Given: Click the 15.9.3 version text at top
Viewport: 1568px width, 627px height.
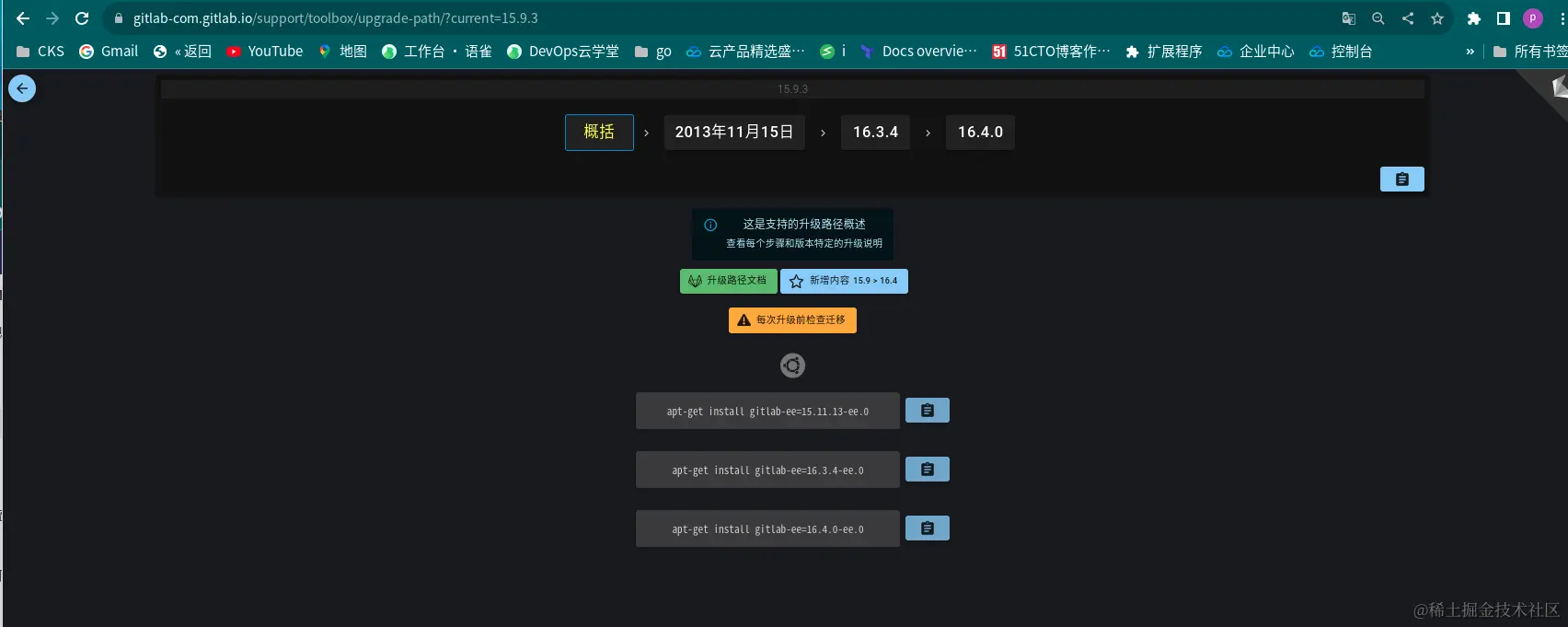Looking at the screenshot, I should coord(792,89).
